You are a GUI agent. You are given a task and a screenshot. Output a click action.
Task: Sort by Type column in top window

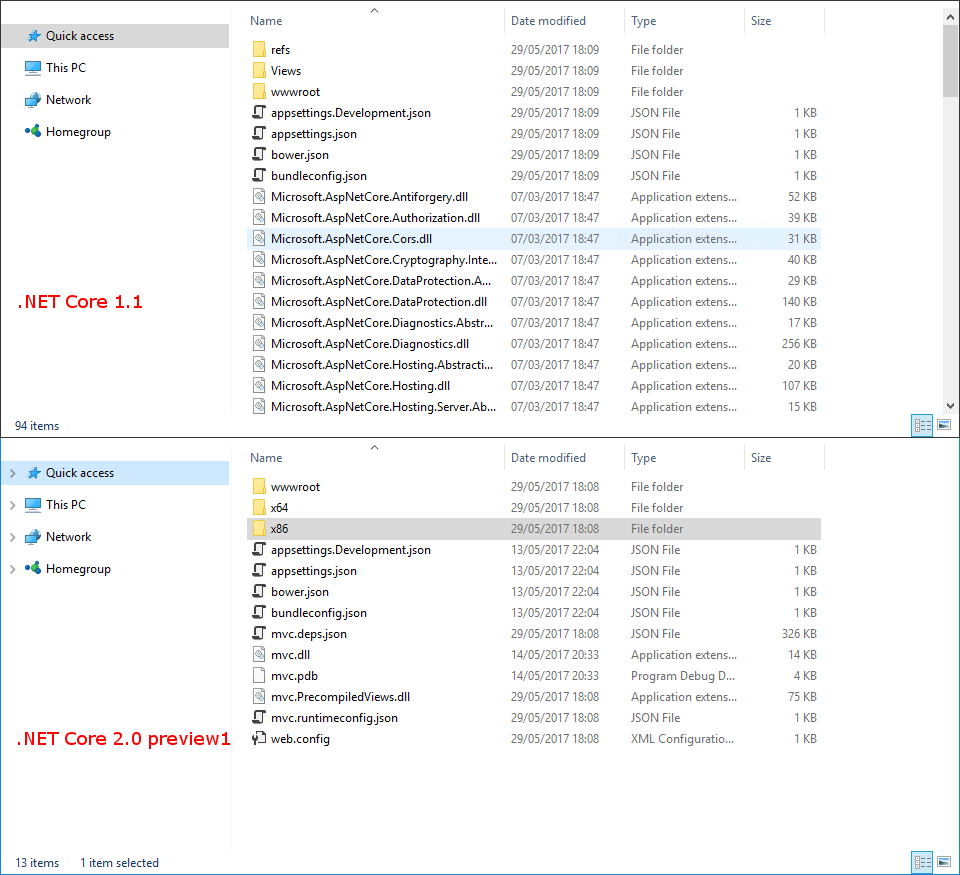[x=643, y=21]
